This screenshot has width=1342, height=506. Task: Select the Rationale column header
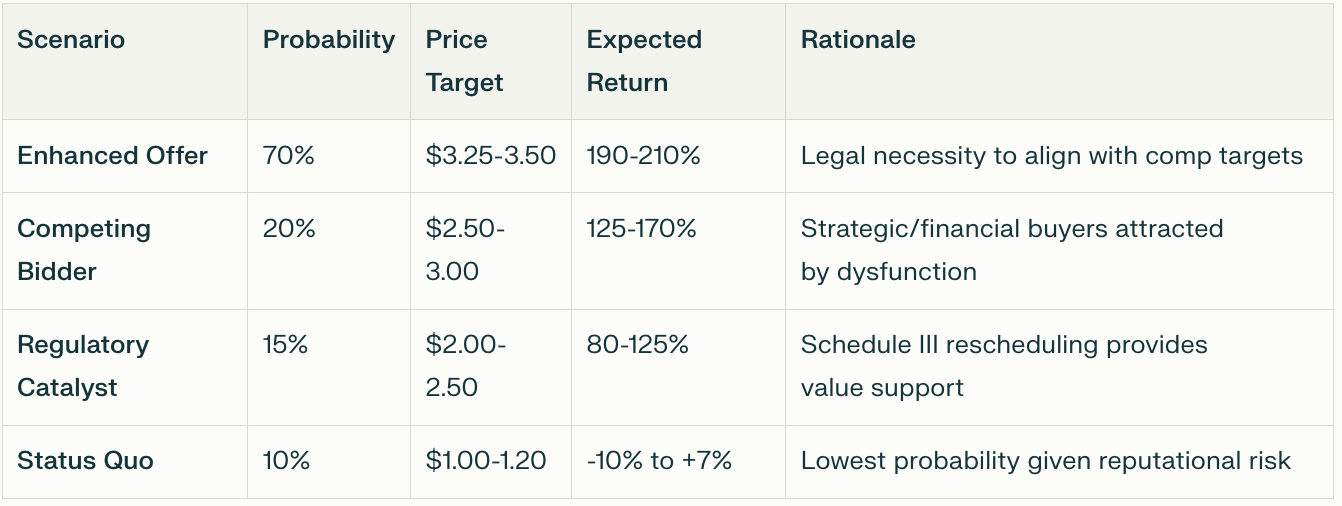tap(858, 40)
